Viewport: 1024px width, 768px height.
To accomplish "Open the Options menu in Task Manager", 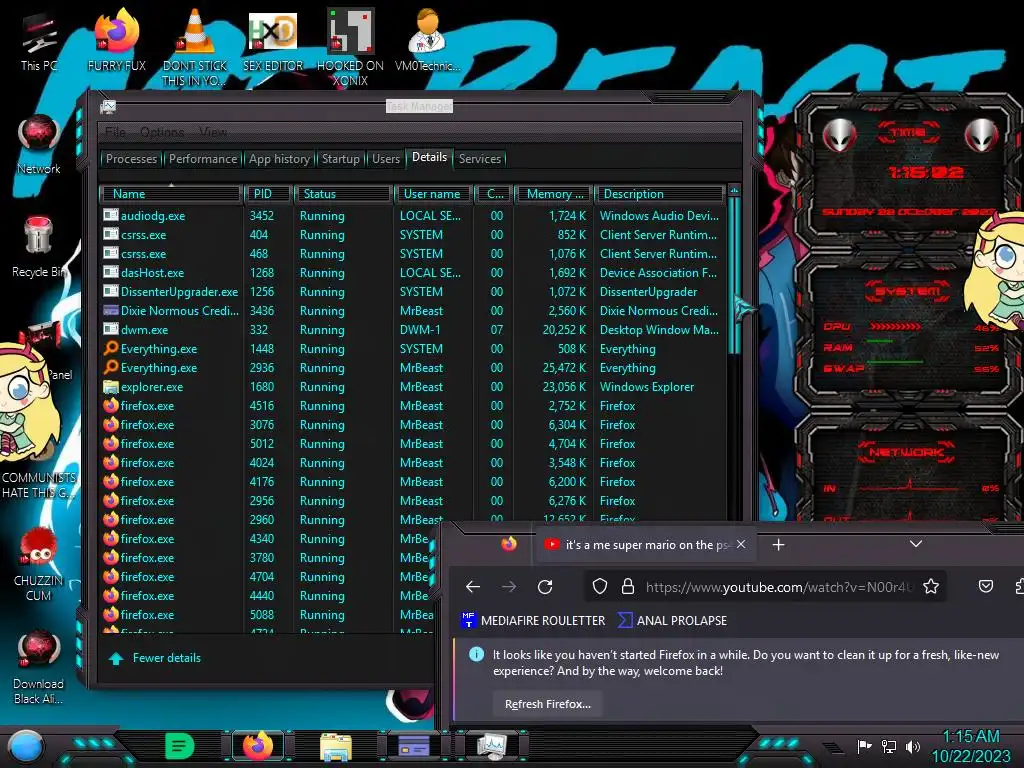I will 161,133.
